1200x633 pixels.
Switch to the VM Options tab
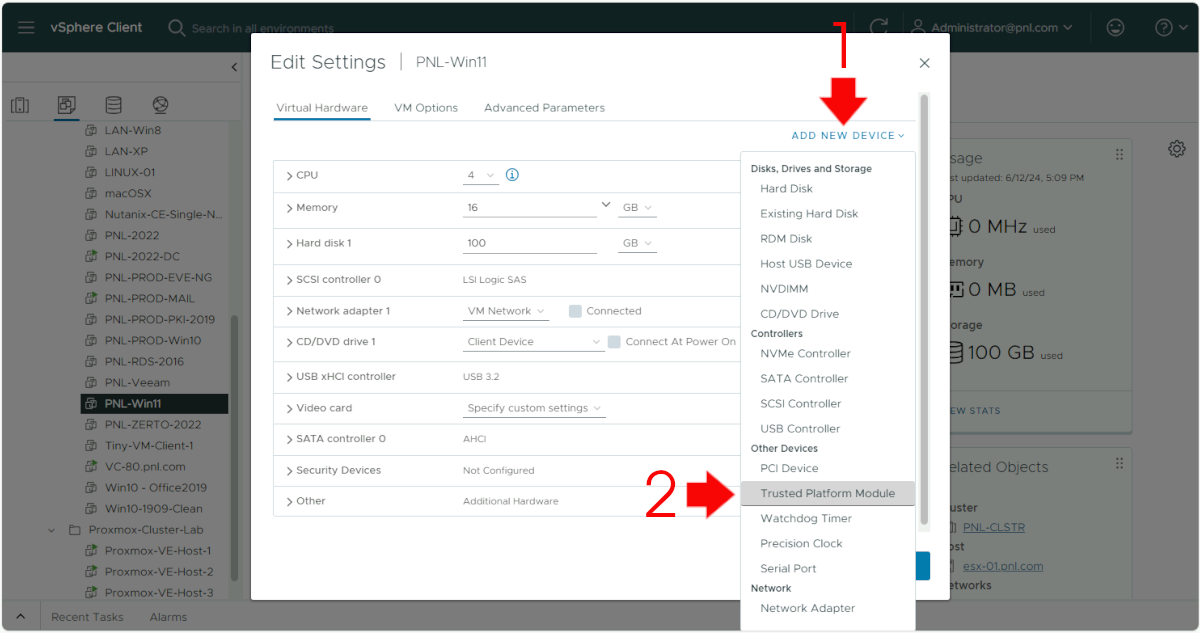[x=426, y=107]
